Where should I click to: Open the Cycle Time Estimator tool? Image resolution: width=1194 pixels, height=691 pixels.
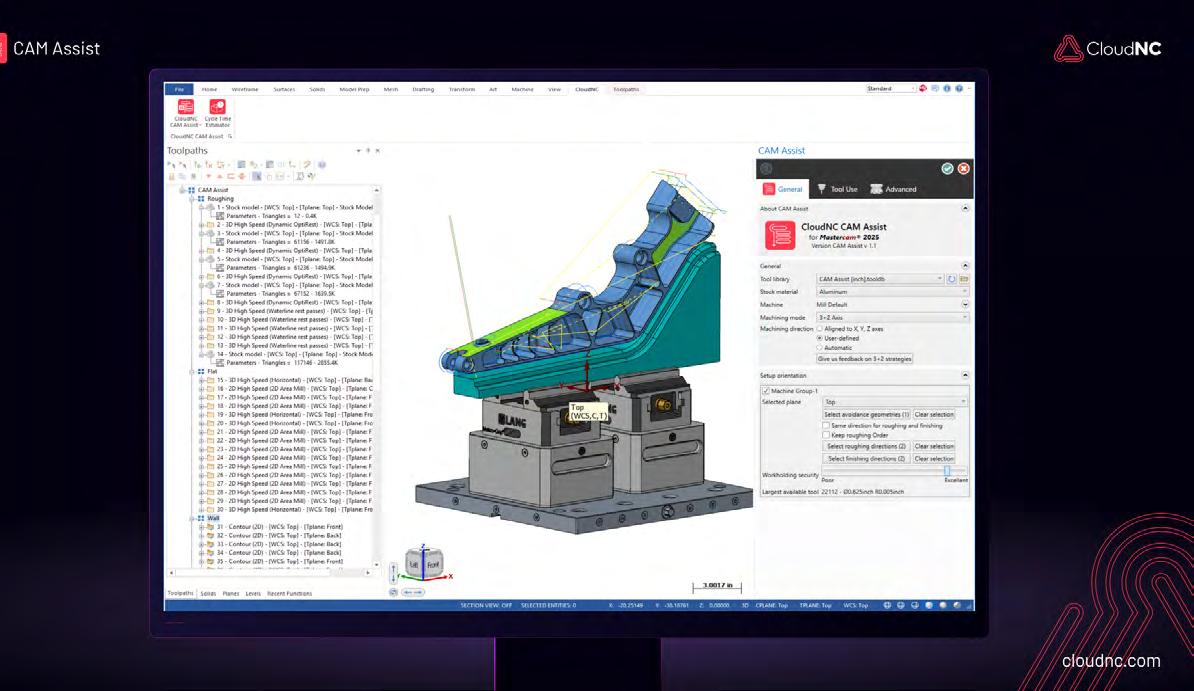tap(218, 113)
